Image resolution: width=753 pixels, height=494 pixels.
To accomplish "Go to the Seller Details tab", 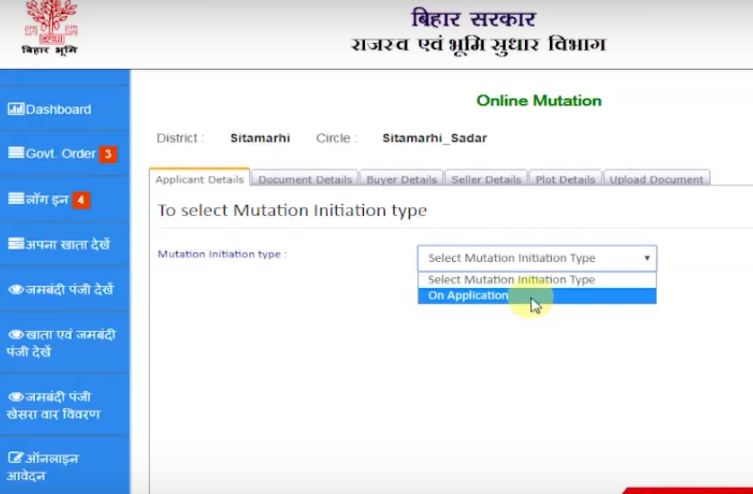I will [x=484, y=180].
